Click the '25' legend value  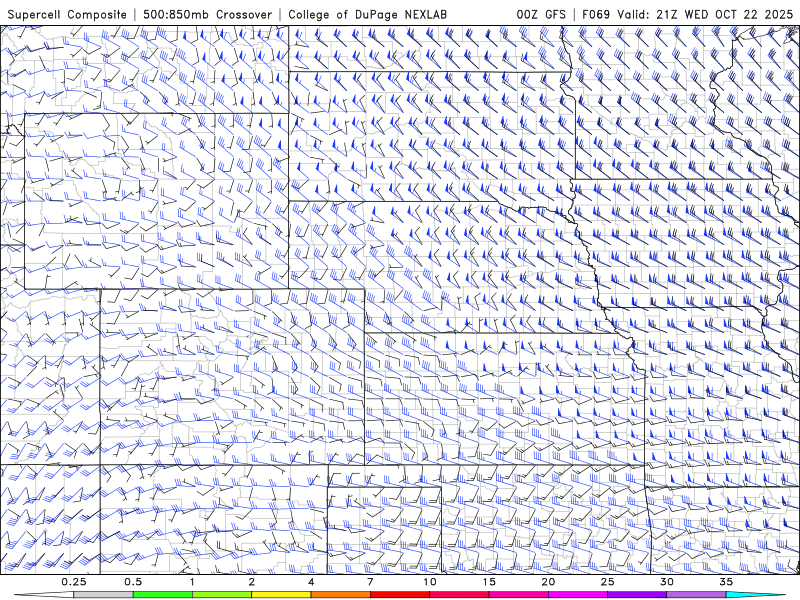(x=607, y=582)
